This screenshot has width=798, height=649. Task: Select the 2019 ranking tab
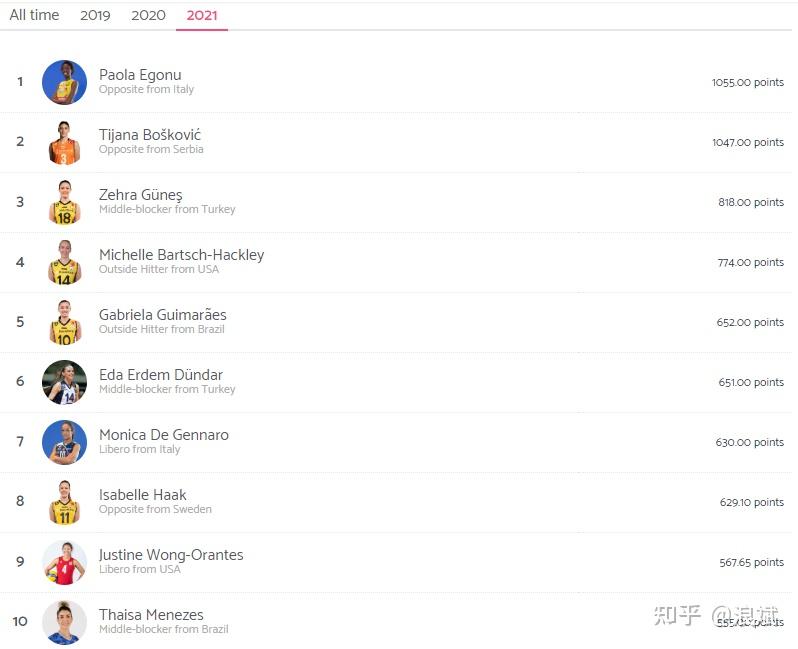95,15
